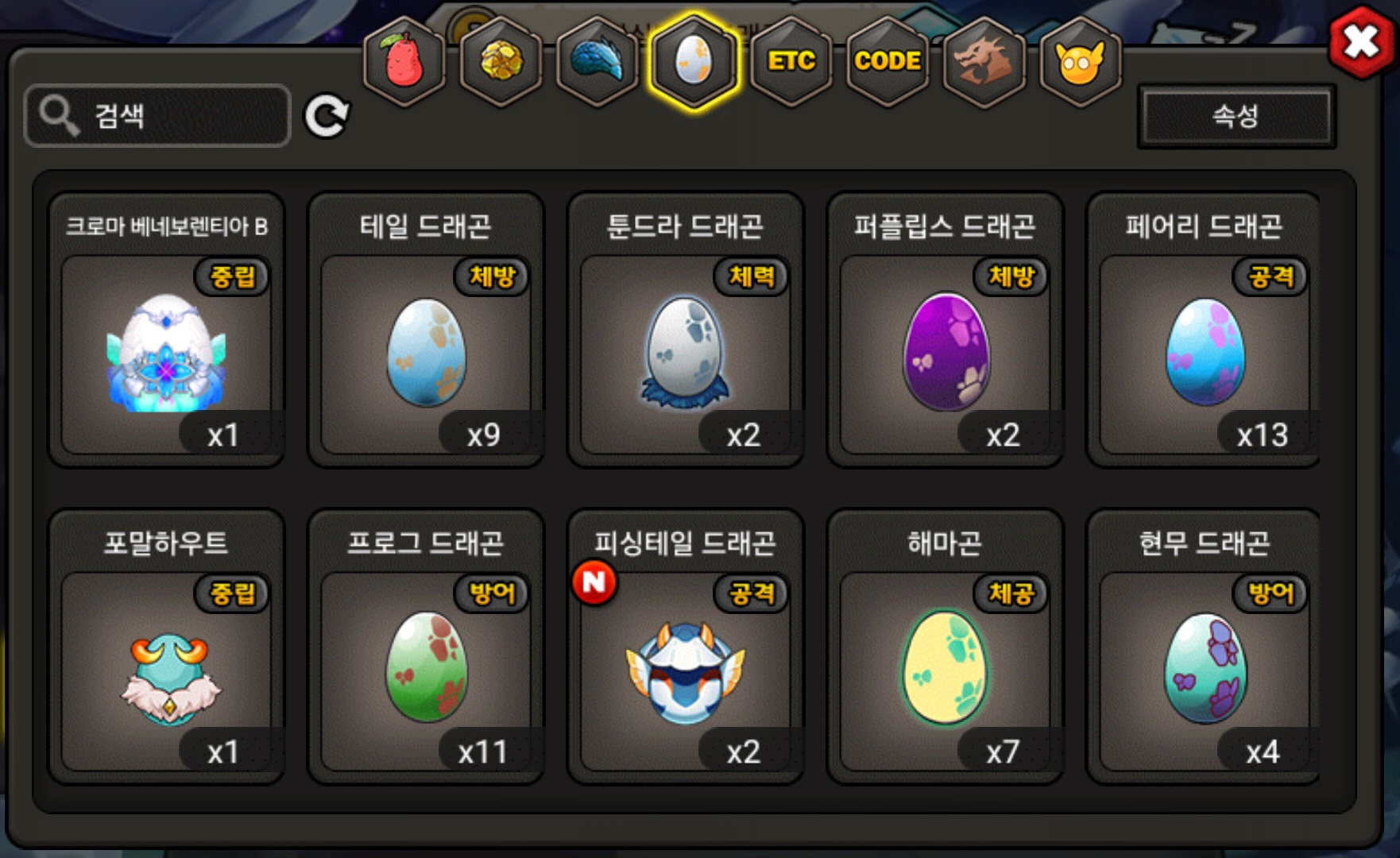Open the 속성 attribute filter button
Viewport: 1400px width, 858px height.
coord(1236,116)
